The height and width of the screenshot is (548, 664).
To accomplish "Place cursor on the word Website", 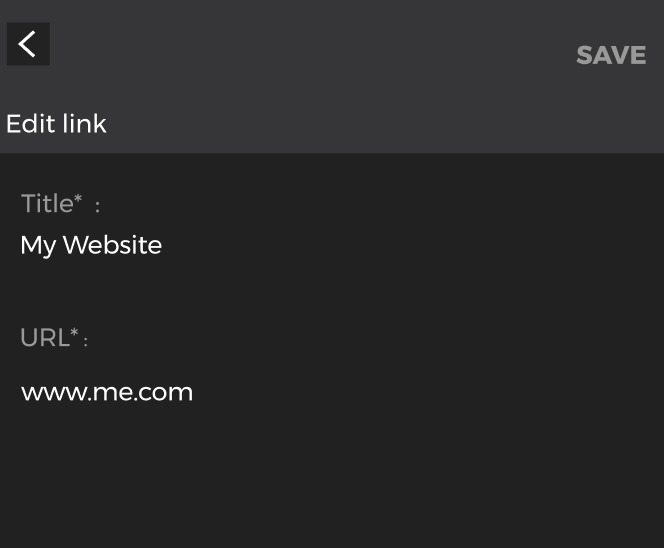I will [112, 245].
